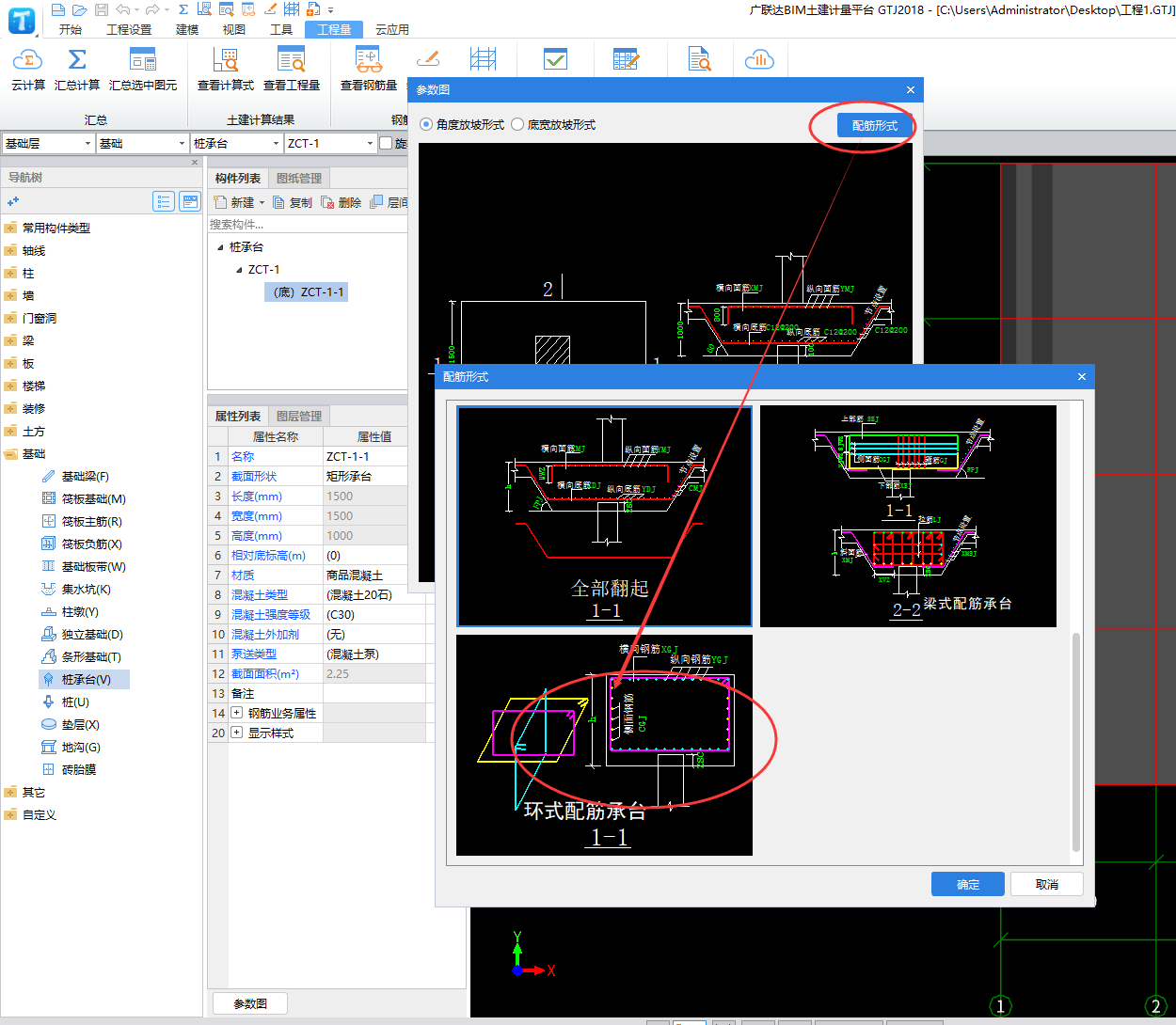This screenshot has height=1025, width=1176.
Task: Click the 截面形状 property link
Action: click(254, 476)
